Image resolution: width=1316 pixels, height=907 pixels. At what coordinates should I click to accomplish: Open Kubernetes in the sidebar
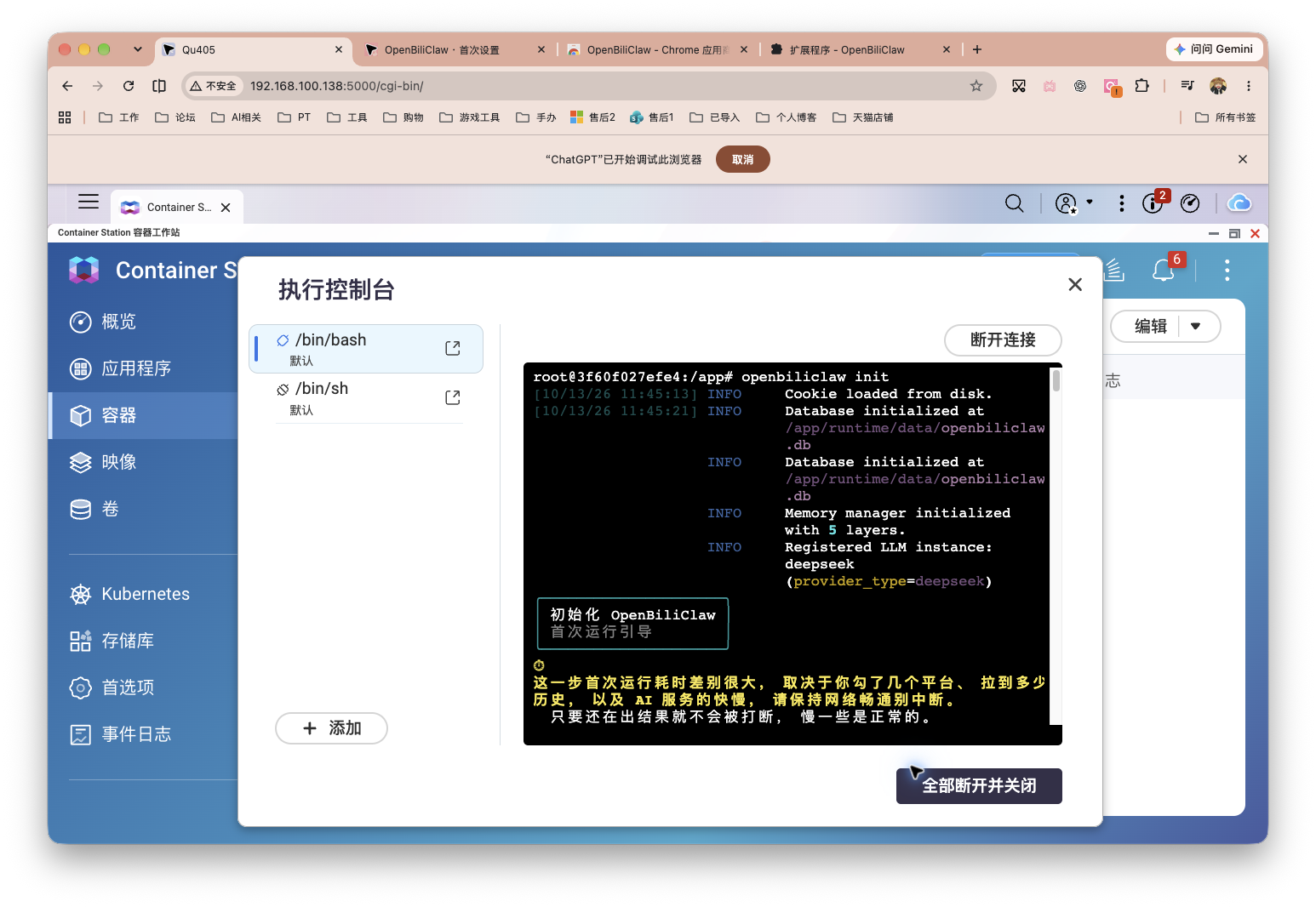[143, 594]
